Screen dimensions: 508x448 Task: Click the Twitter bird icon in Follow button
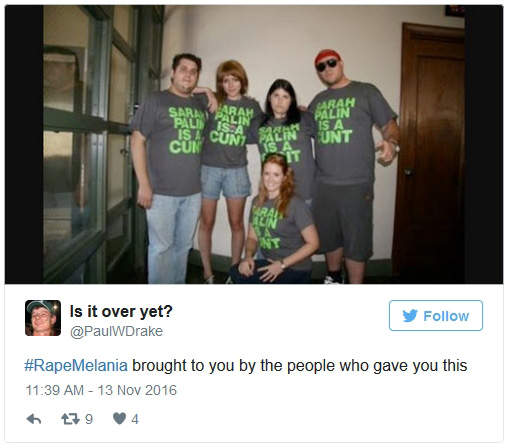coord(410,316)
